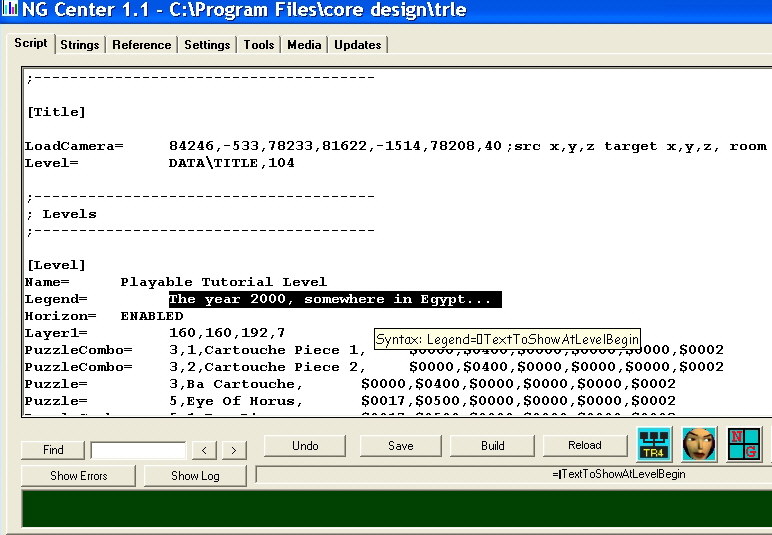This screenshot has height=535, width=772.
Task: Open the Reference tab
Action: tap(141, 45)
